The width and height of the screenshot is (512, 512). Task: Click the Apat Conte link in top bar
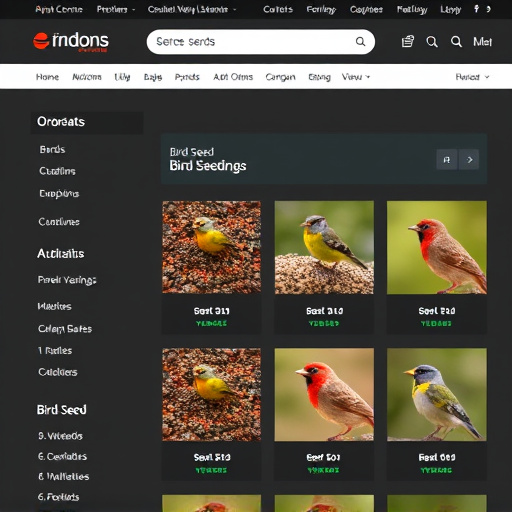click(59, 9)
